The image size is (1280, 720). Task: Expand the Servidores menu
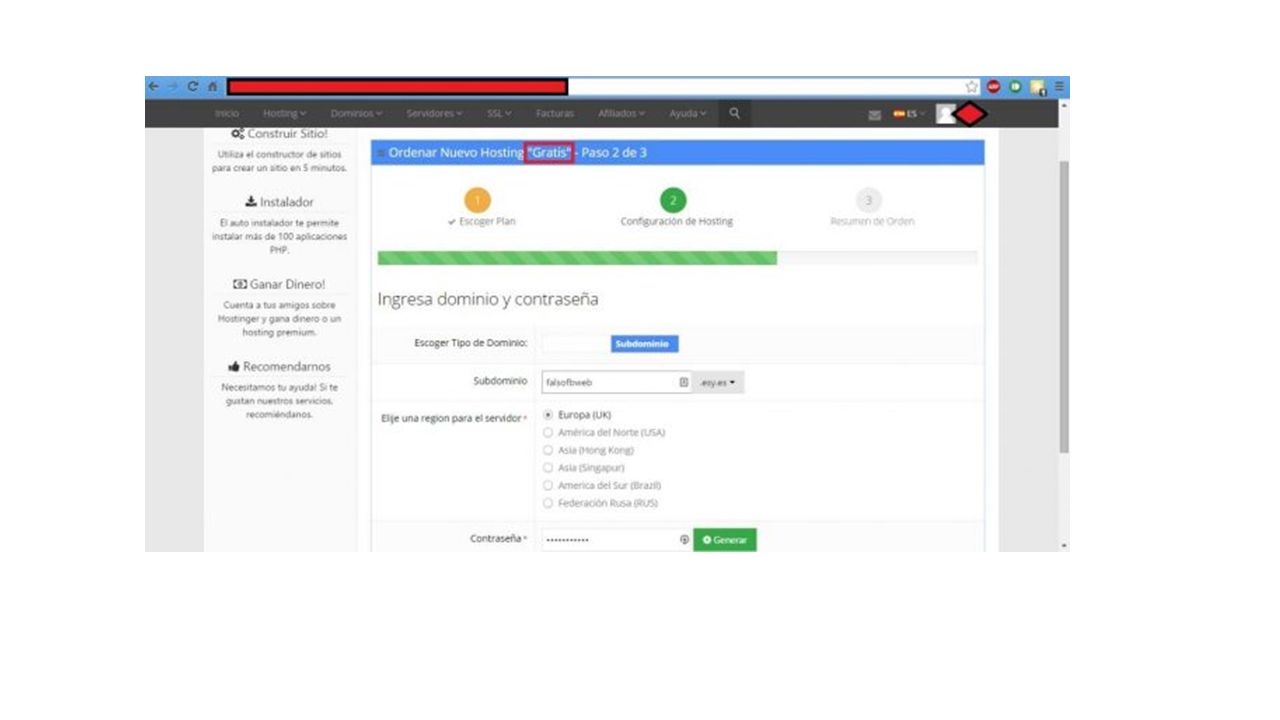click(x=434, y=114)
